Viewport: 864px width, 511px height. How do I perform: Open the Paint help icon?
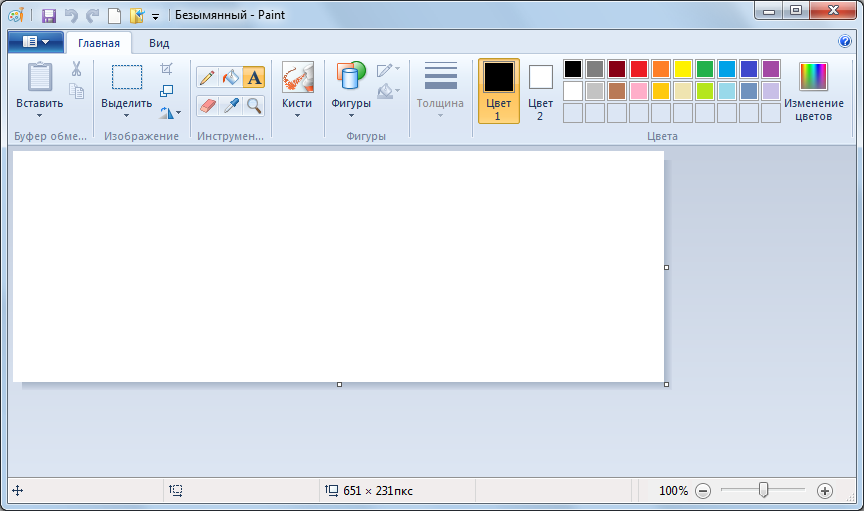(845, 42)
